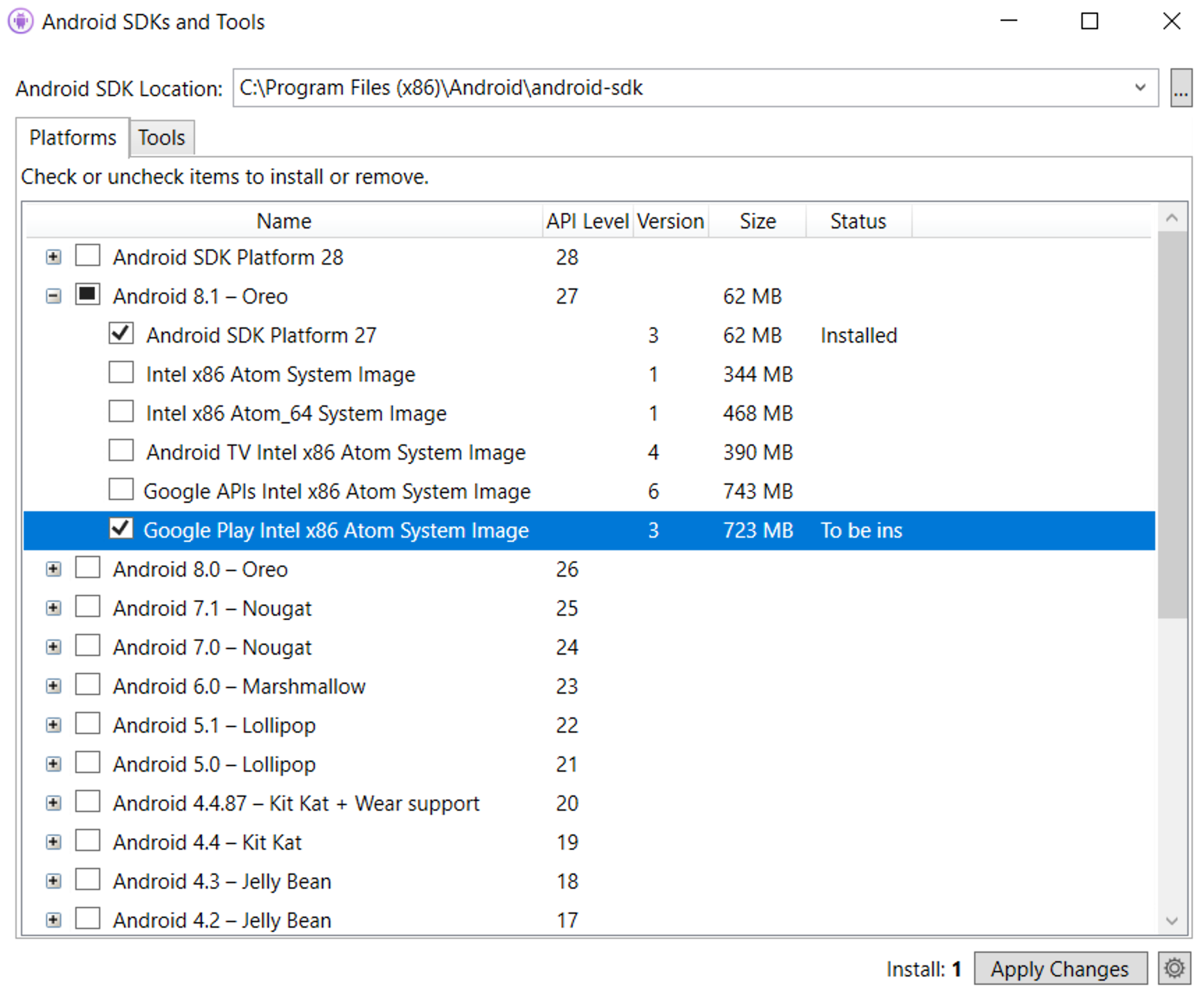Sort by the Name column header
The height and width of the screenshot is (996, 1204).
click(284, 221)
